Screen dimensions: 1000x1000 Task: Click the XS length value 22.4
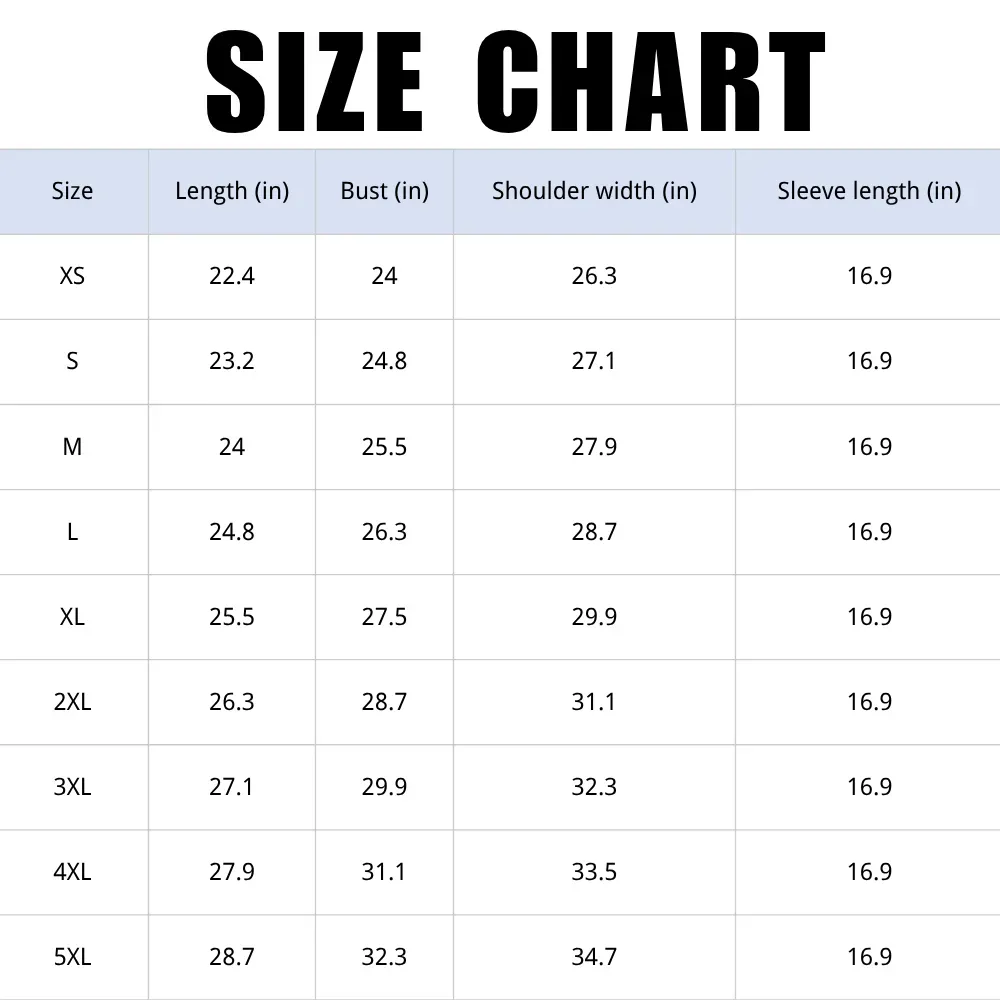pos(232,276)
